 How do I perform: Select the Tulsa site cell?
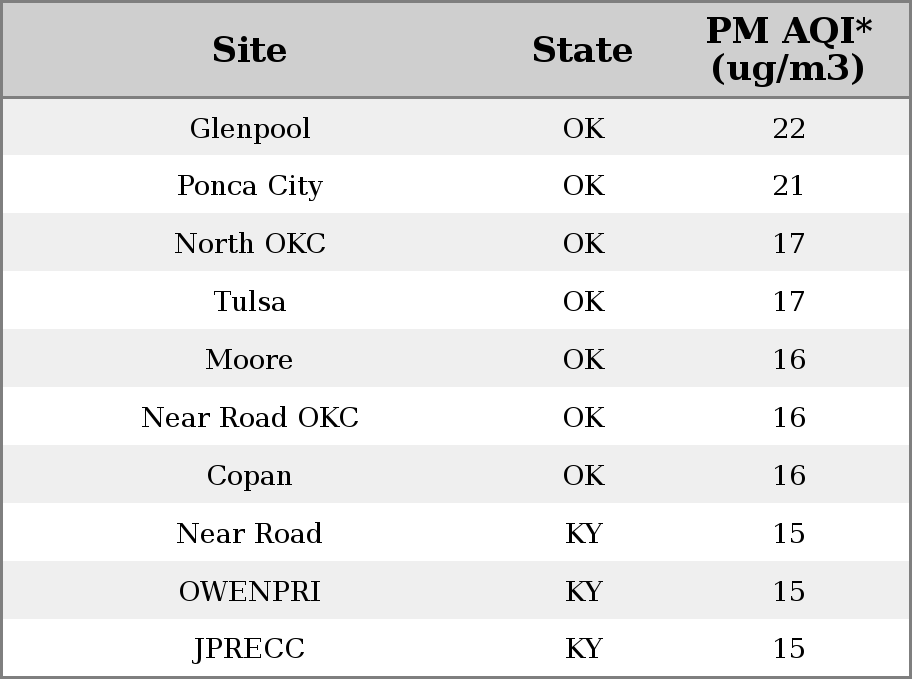pos(250,301)
